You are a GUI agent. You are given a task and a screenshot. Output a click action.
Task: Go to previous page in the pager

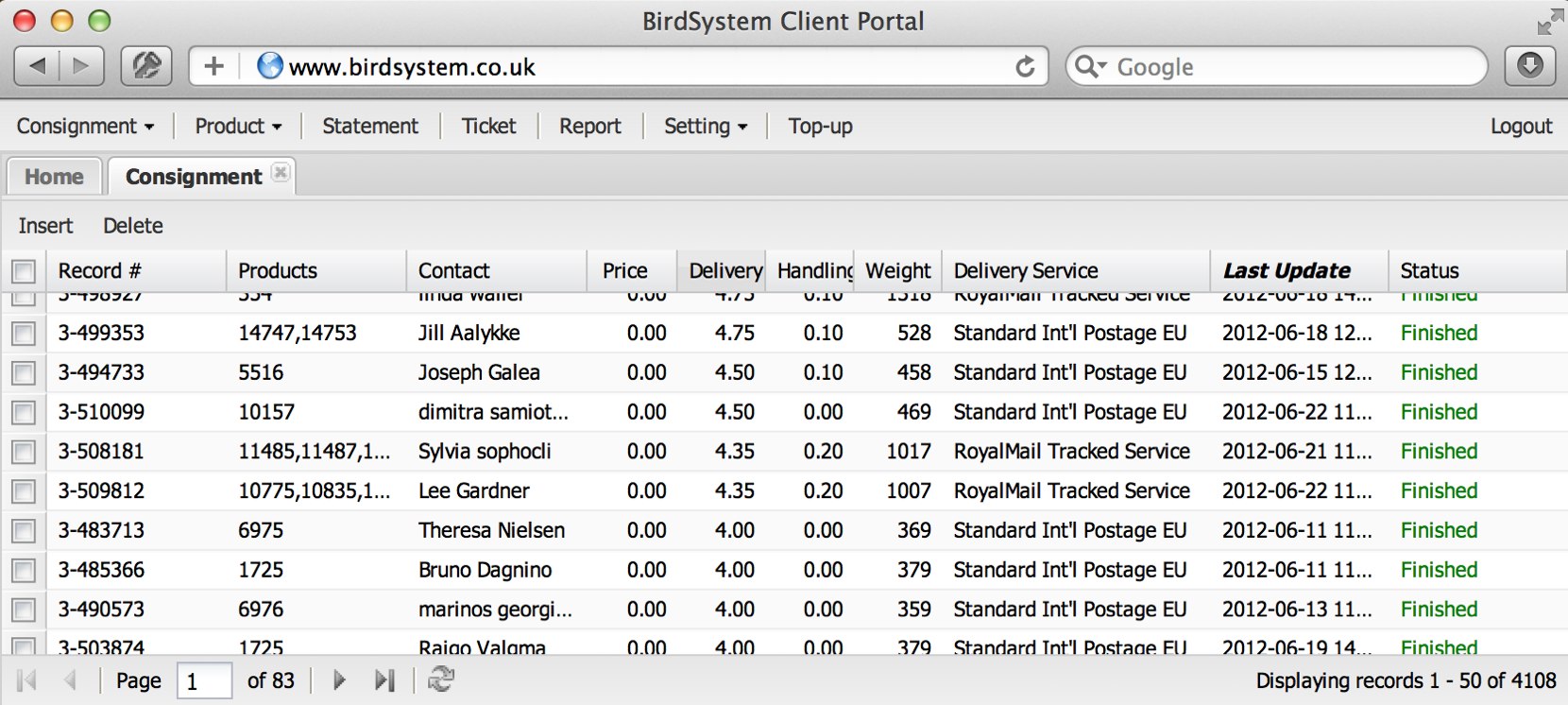pyautogui.click(x=70, y=679)
